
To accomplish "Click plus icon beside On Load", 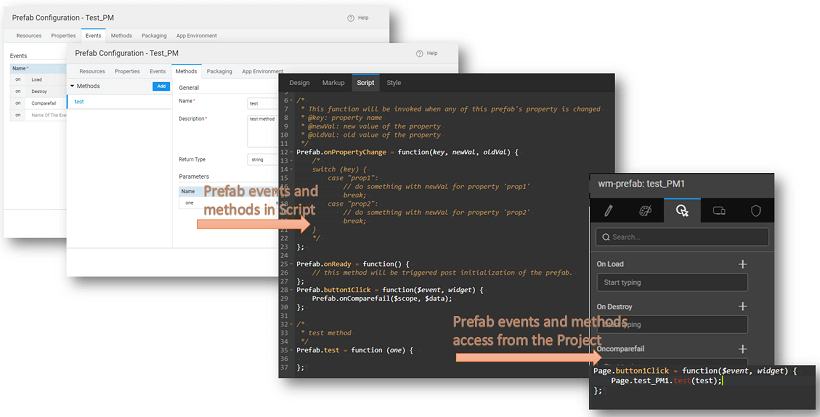I will (x=742, y=264).
